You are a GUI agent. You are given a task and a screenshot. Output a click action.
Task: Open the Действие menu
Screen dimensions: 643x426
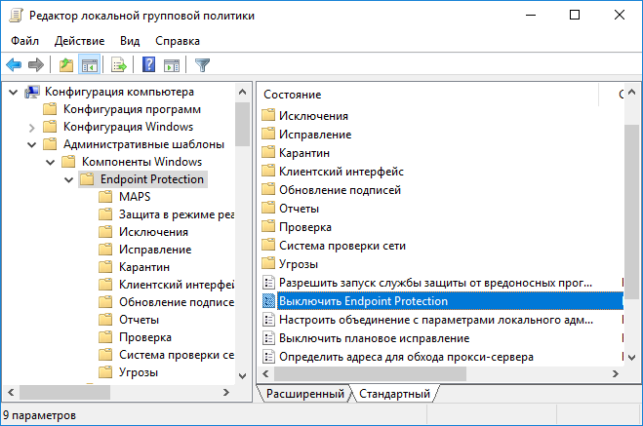coord(80,41)
